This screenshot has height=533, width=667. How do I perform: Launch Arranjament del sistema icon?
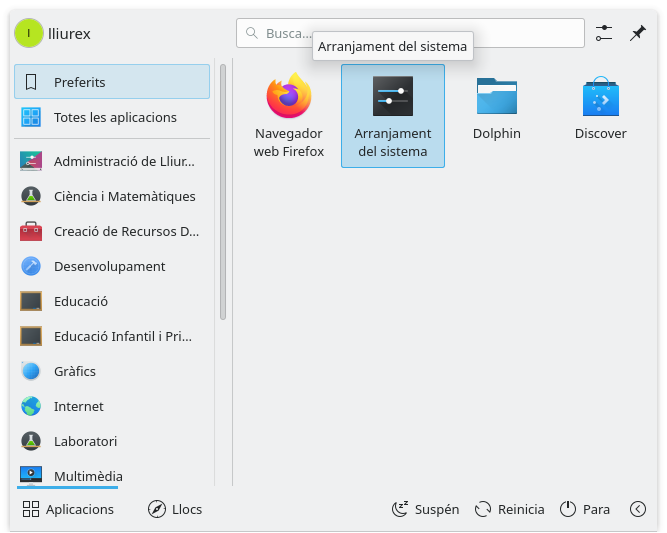click(x=392, y=115)
